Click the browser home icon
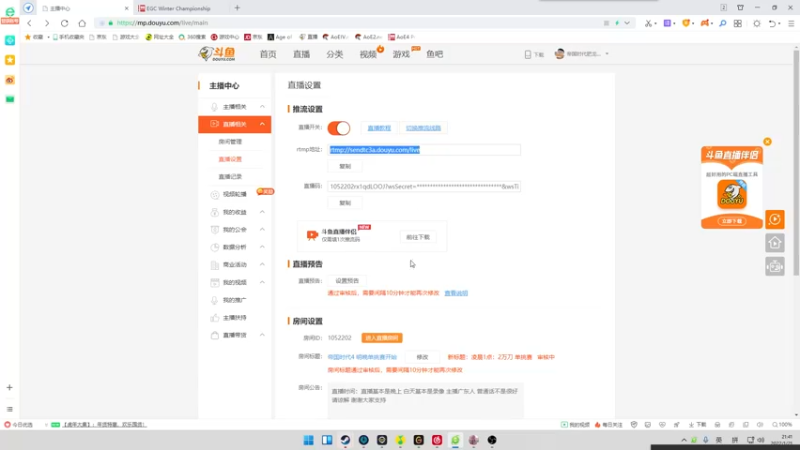Image resolution: width=800 pixels, height=450 pixels. tap(82, 23)
